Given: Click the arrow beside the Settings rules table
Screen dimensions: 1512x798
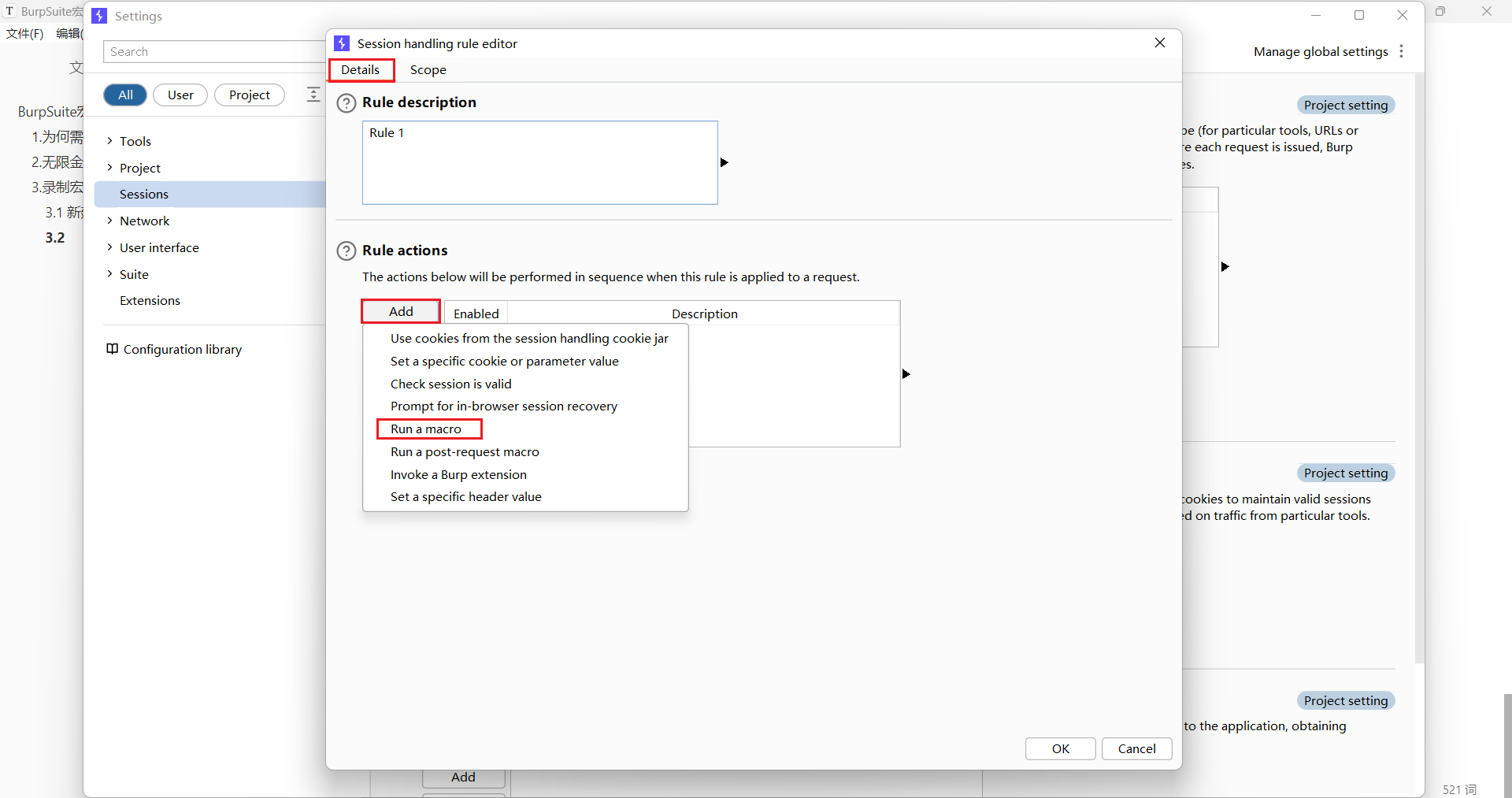Looking at the screenshot, I should tap(1225, 267).
